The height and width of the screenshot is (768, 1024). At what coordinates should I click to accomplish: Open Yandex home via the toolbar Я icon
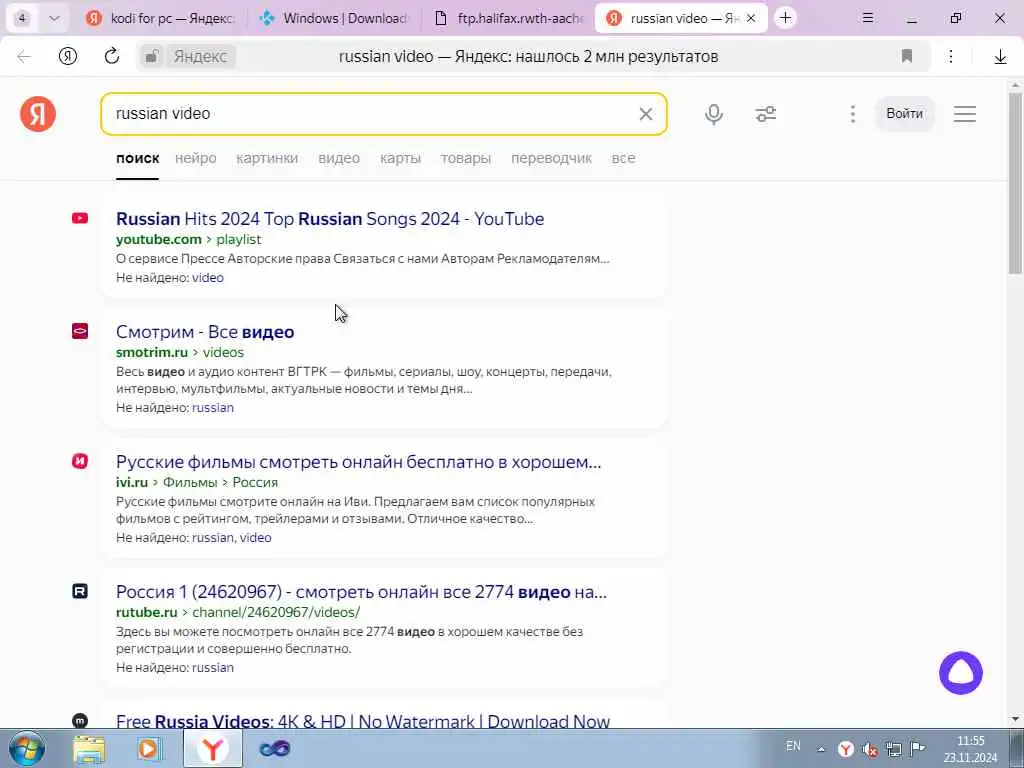click(68, 57)
